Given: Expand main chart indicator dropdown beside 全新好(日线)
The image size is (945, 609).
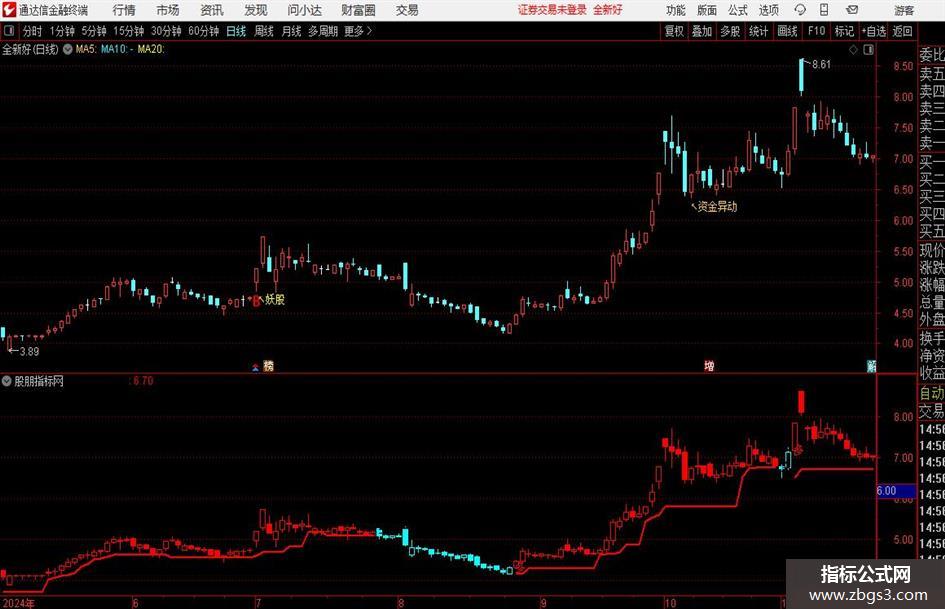Looking at the screenshot, I should [68, 49].
